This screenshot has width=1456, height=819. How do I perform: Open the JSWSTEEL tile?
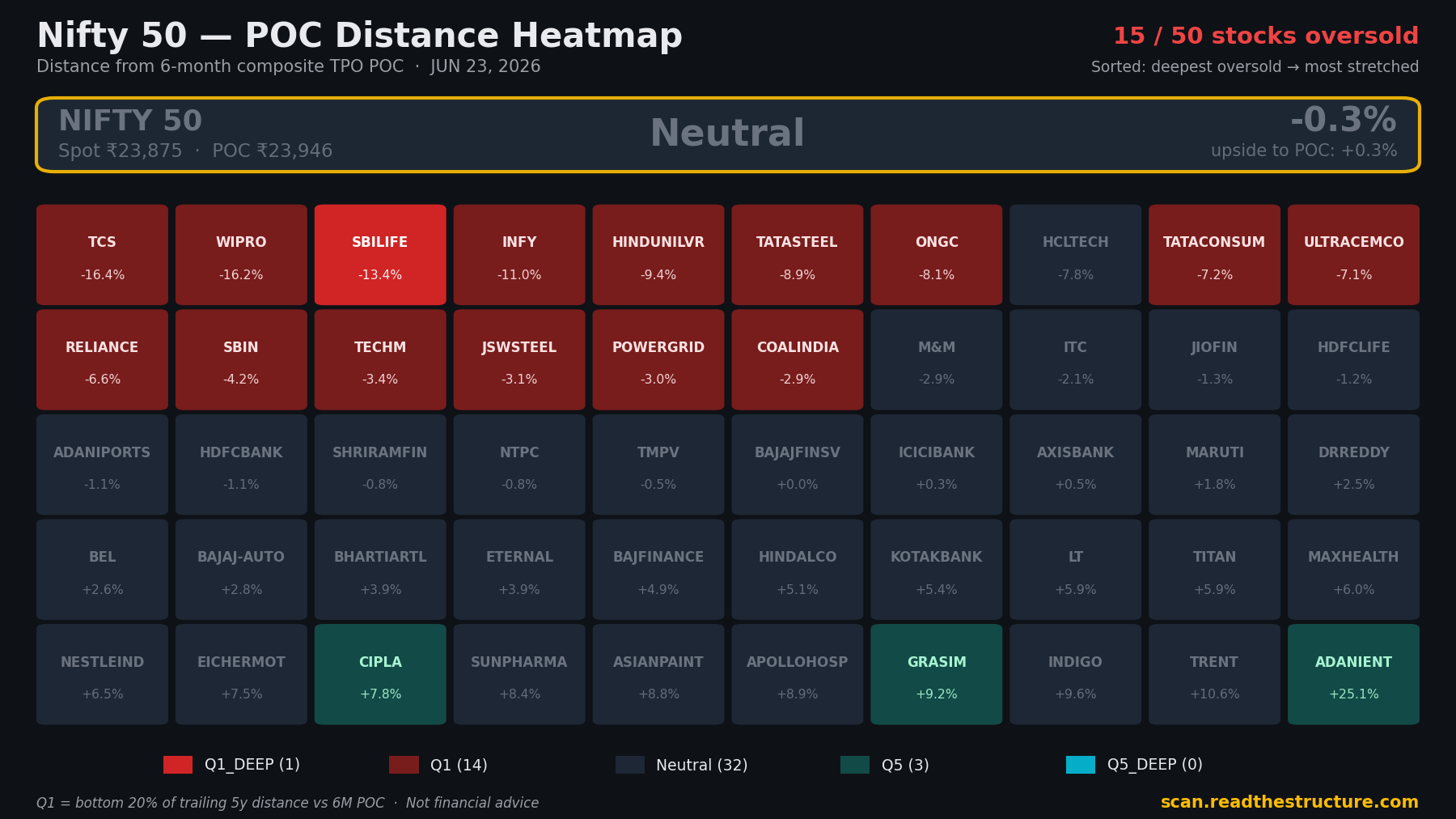(519, 360)
